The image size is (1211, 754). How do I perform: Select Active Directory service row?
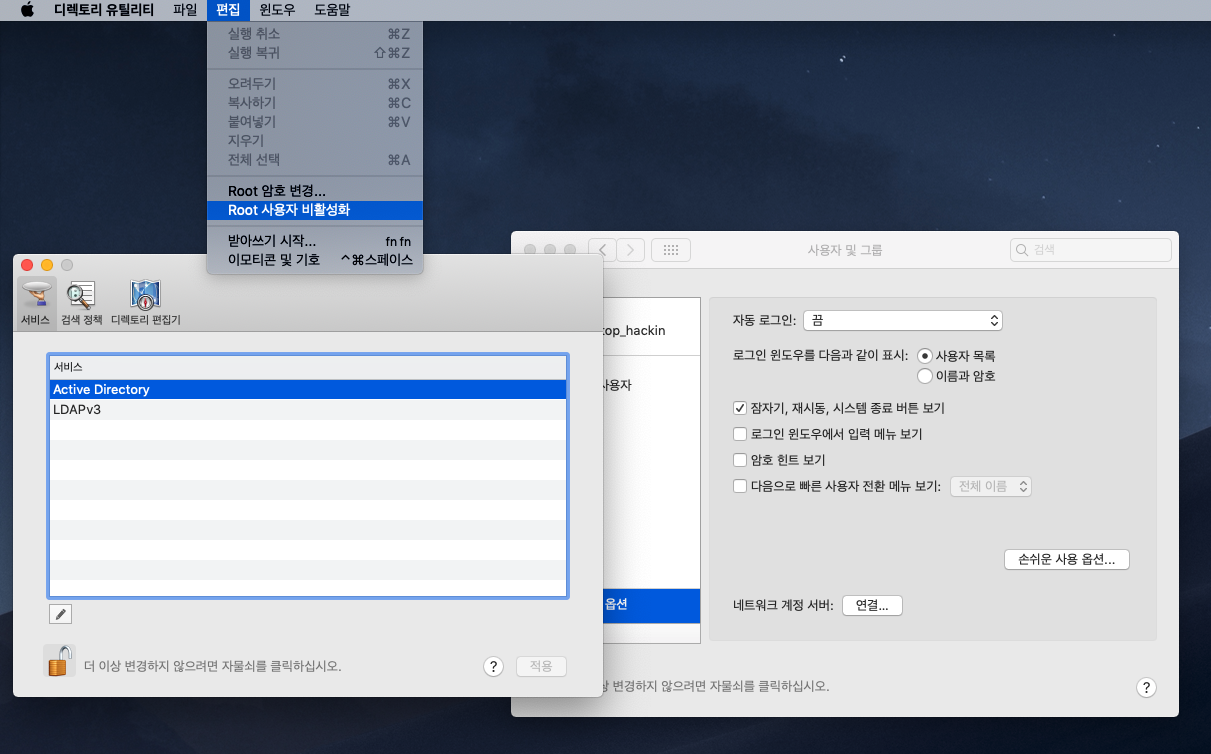point(308,390)
